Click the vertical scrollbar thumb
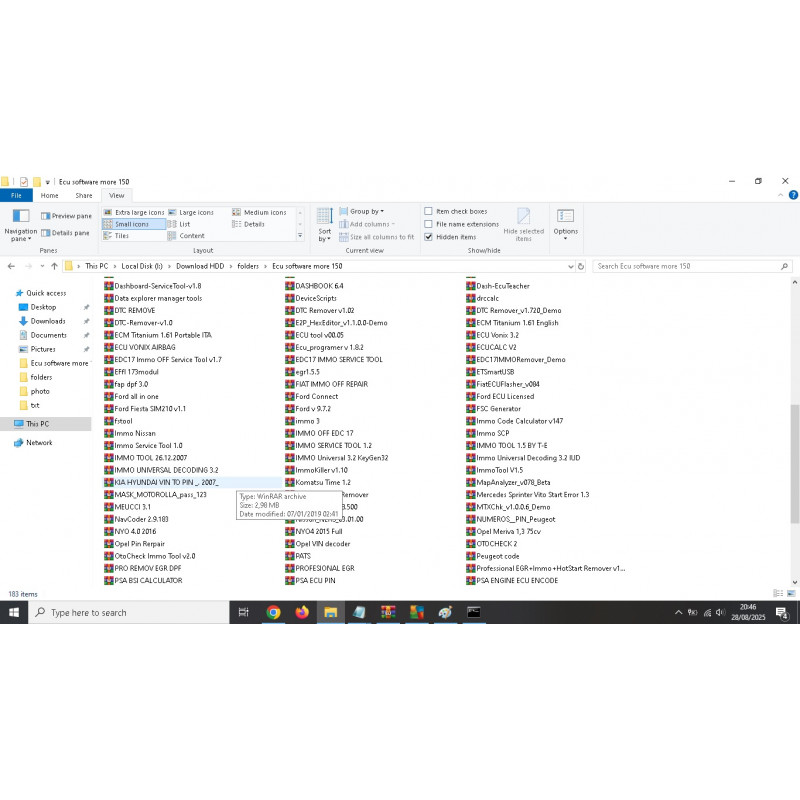Screen dimensions: 800x800 tap(794, 463)
